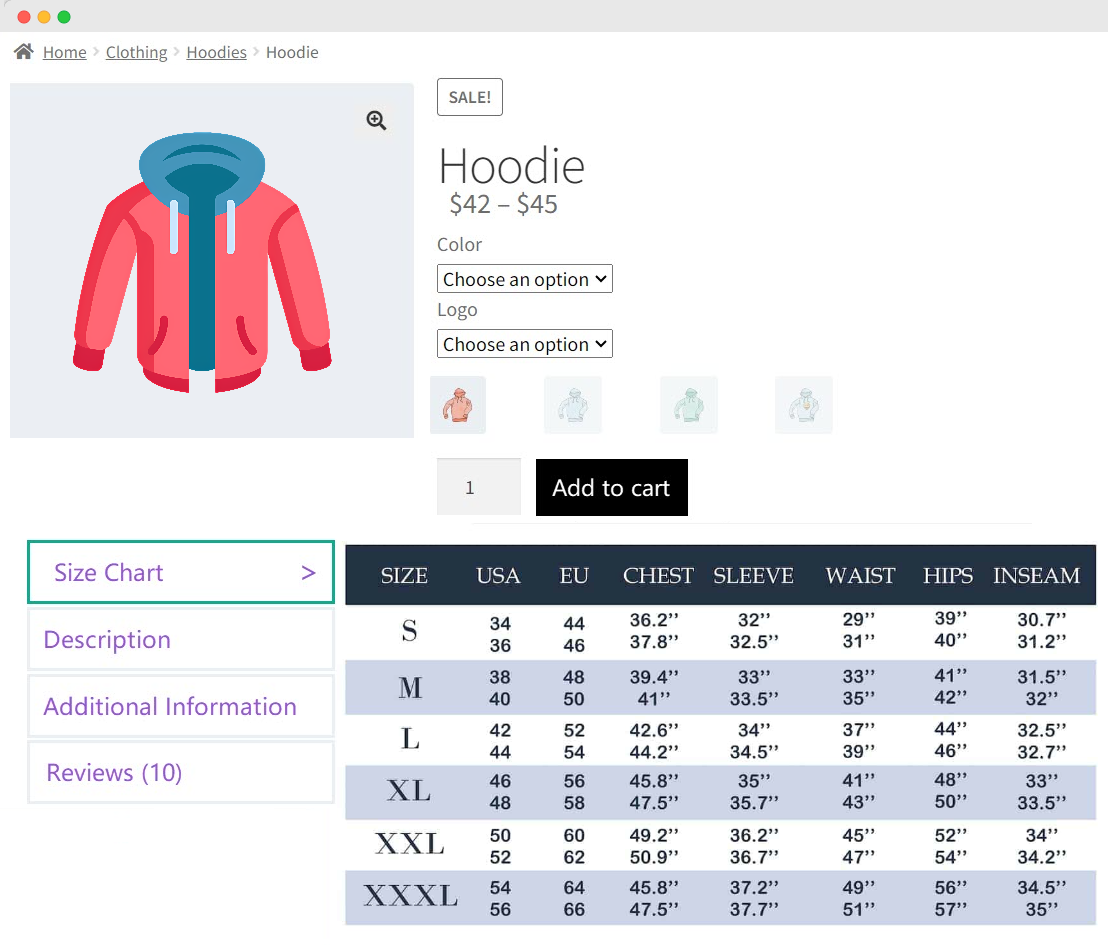
Task: Open the Hoodies category link
Action: point(216,51)
